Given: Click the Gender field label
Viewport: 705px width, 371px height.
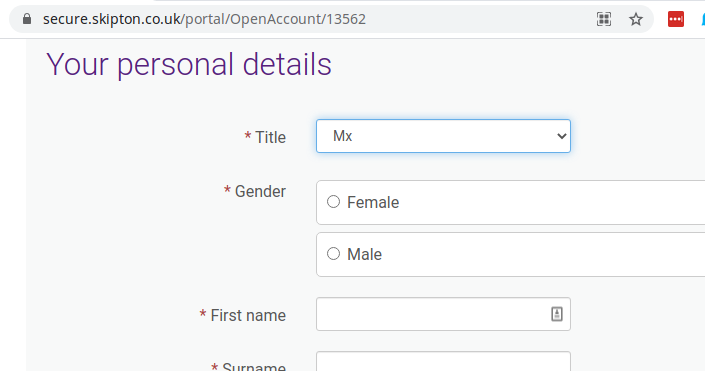Looking at the screenshot, I should tap(260, 192).
